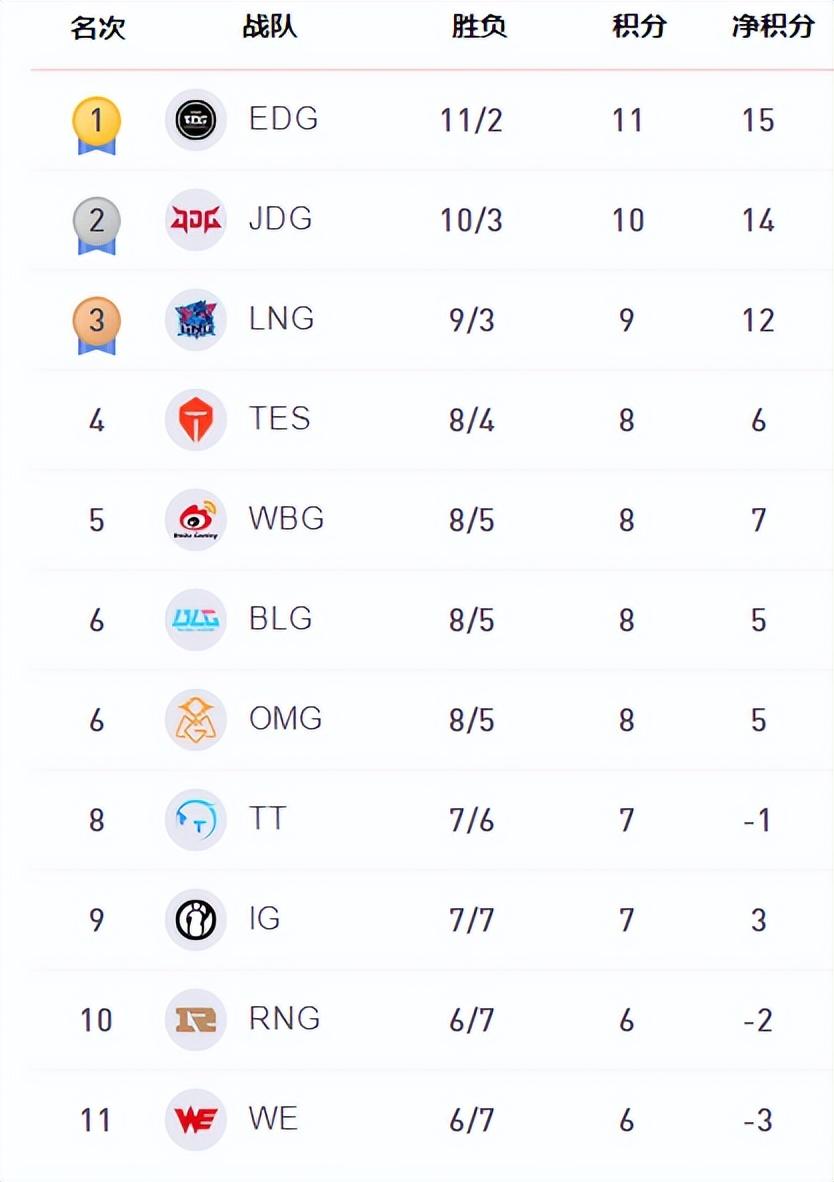Click the OMG team logo
834x1182 pixels.
(195, 720)
